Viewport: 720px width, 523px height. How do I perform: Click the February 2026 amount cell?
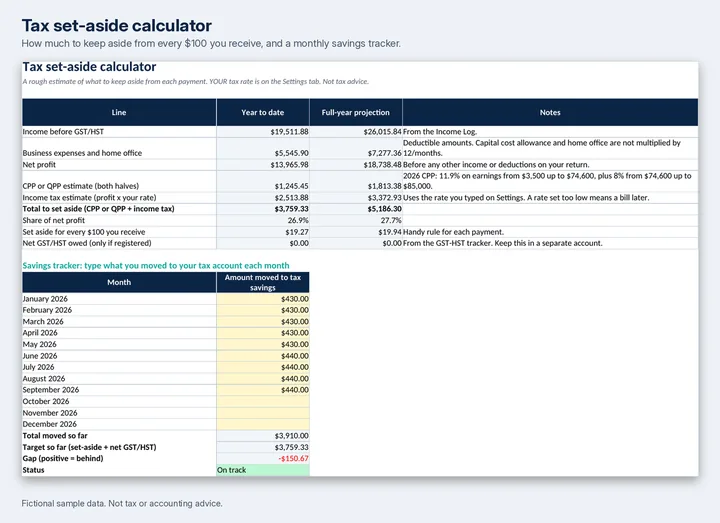(263, 310)
